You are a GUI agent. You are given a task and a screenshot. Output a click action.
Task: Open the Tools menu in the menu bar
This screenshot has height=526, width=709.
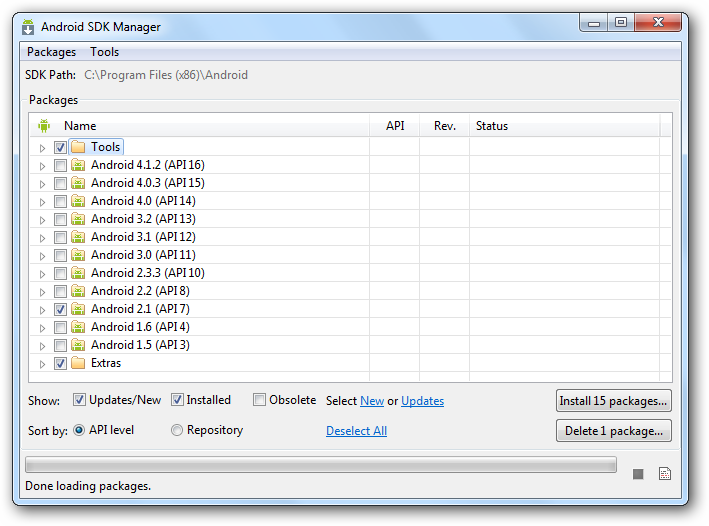[104, 52]
